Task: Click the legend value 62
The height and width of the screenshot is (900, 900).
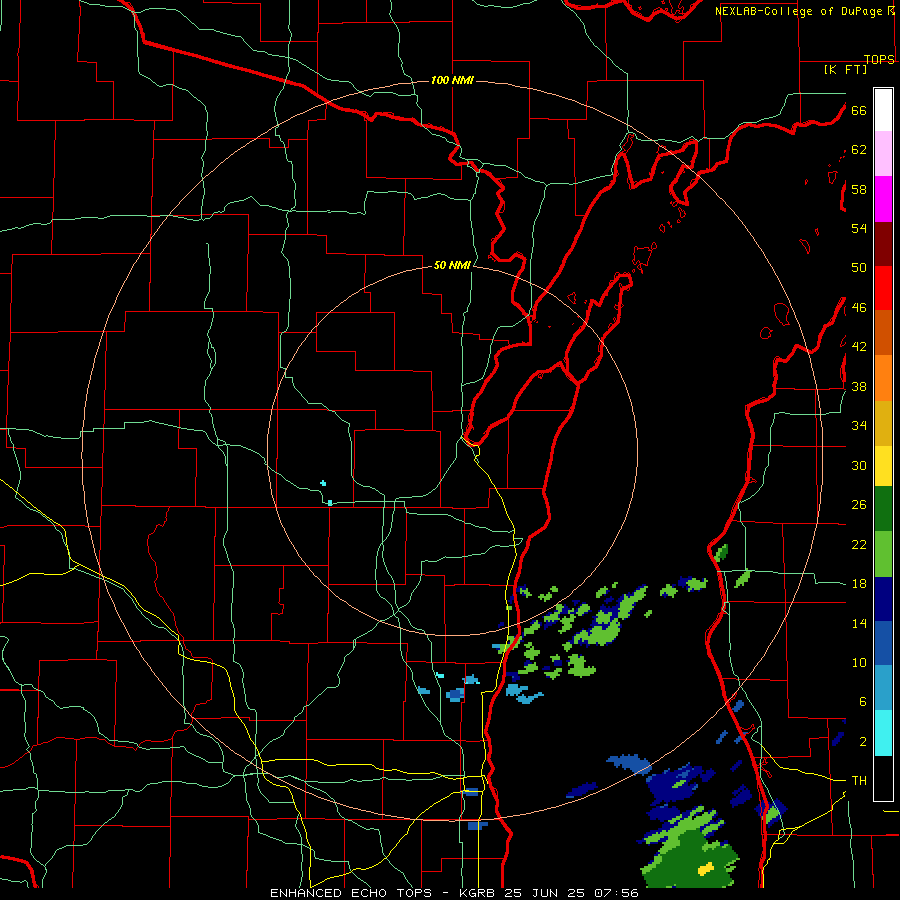Action: coord(859,150)
